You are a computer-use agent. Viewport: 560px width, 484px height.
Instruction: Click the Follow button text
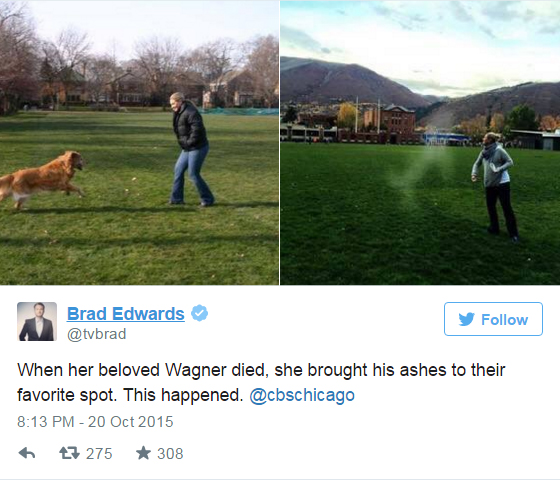[x=504, y=320]
